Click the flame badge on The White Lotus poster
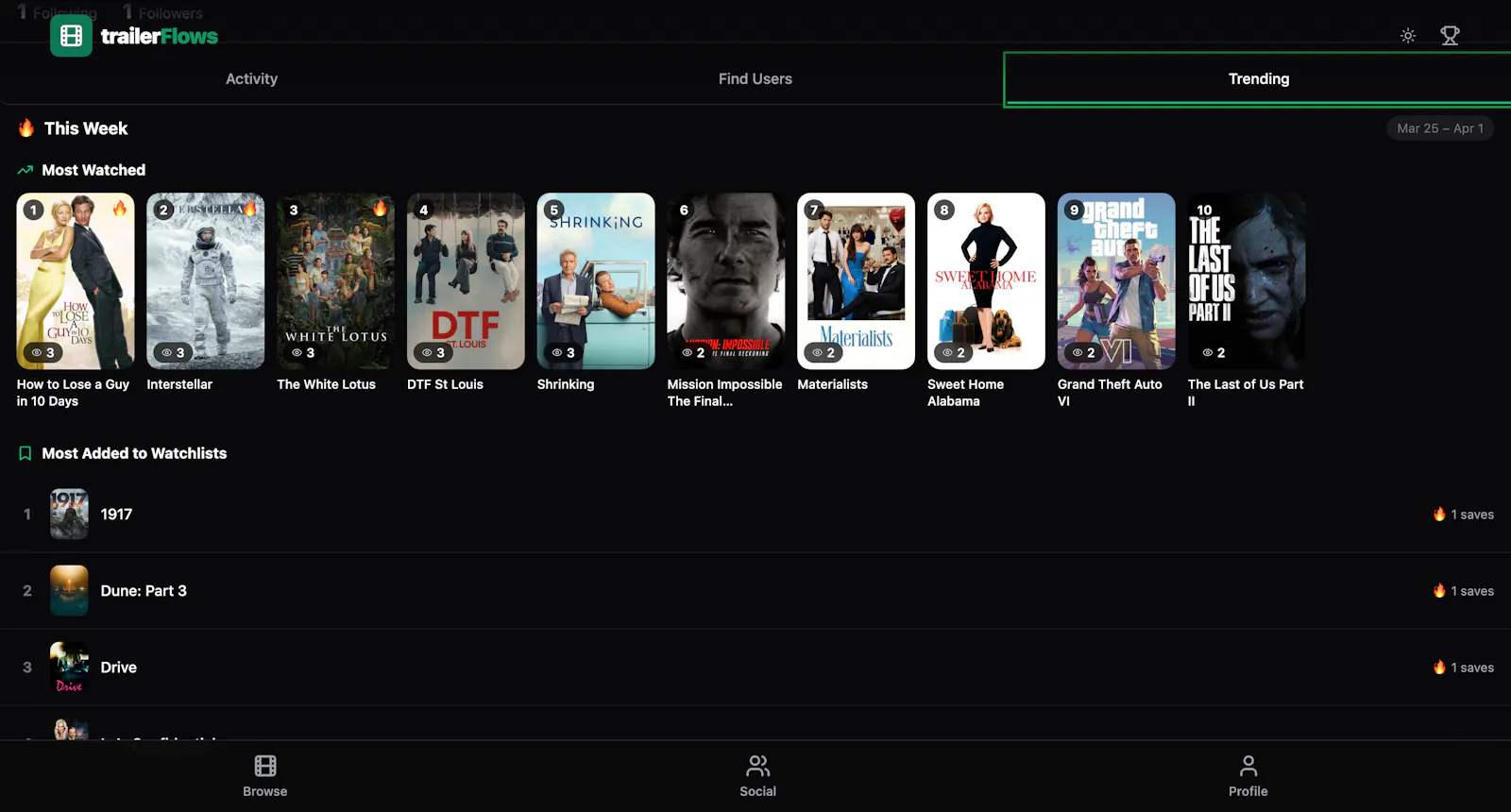 click(x=380, y=208)
